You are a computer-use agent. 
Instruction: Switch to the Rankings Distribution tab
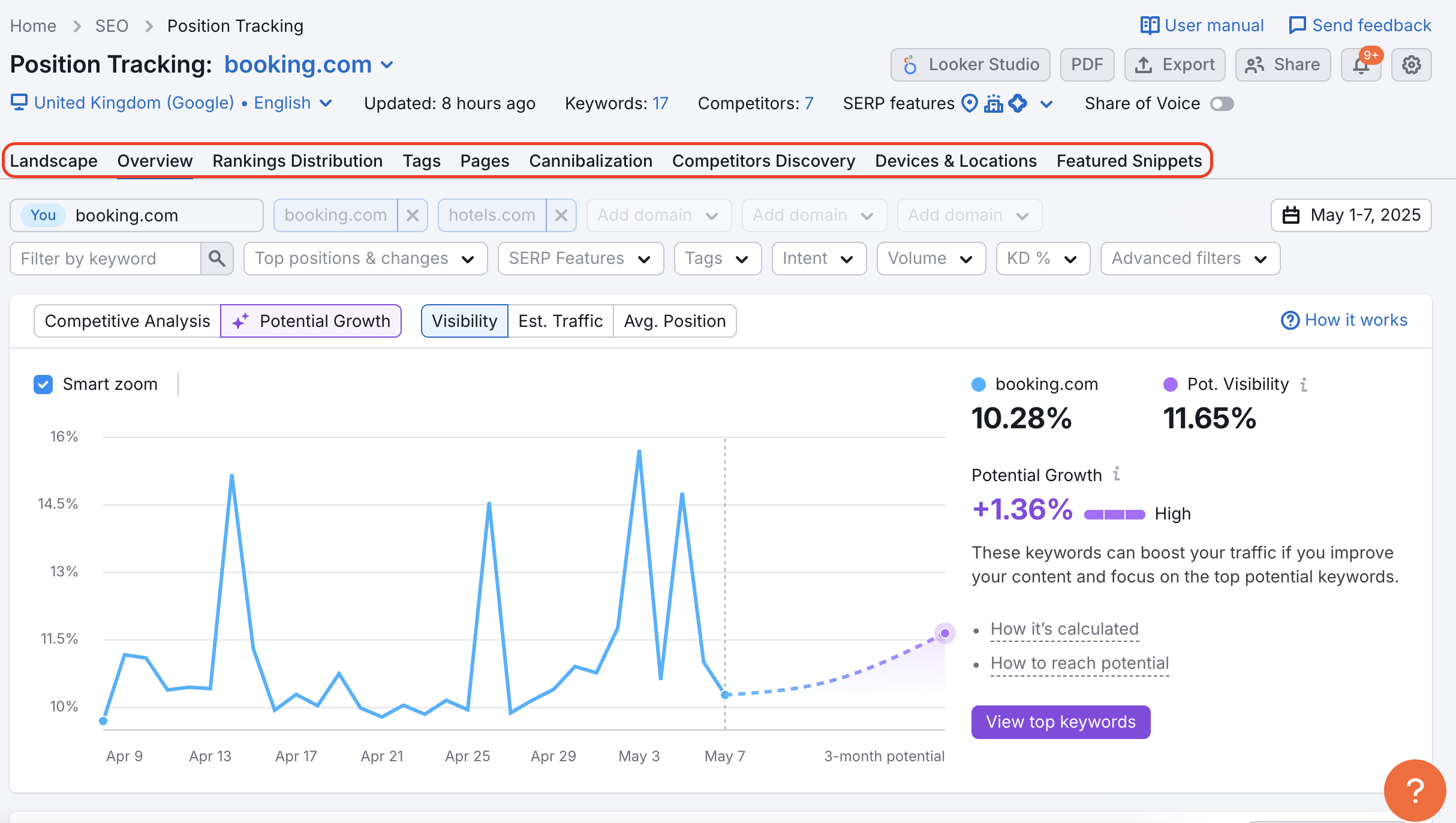pyautogui.click(x=297, y=160)
